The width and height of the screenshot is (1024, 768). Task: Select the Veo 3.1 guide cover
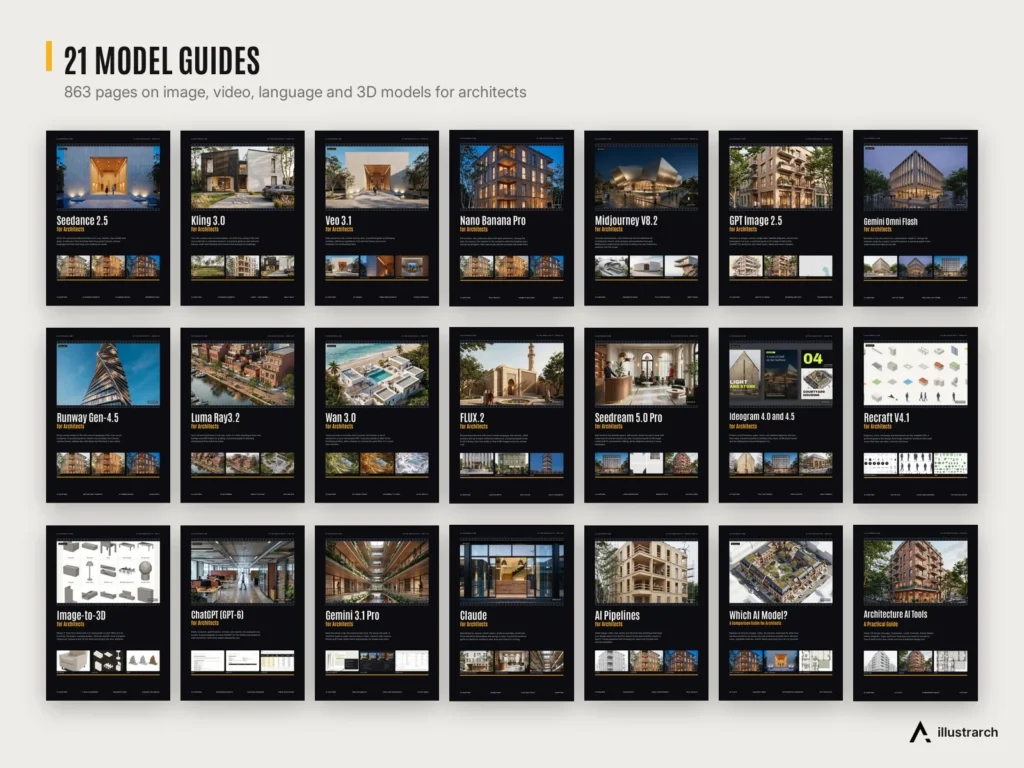click(x=377, y=218)
